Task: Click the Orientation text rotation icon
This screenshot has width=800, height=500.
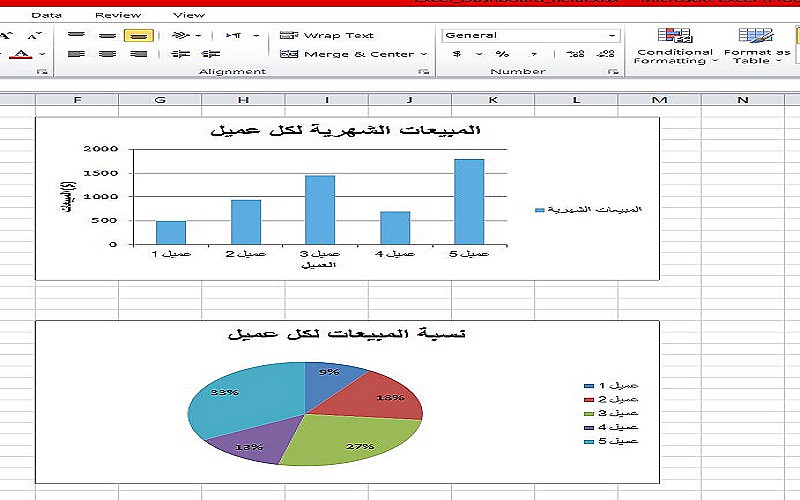Action: tap(181, 35)
